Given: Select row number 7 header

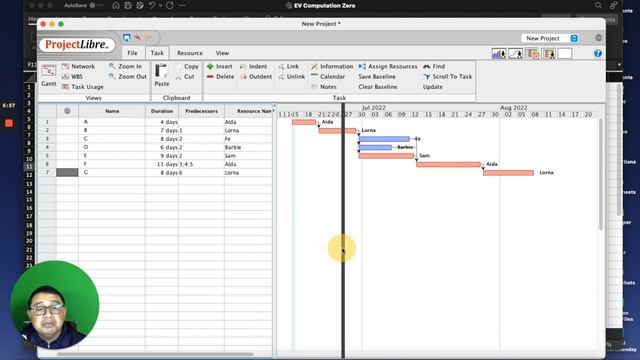Looking at the screenshot, I should (47, 173).
